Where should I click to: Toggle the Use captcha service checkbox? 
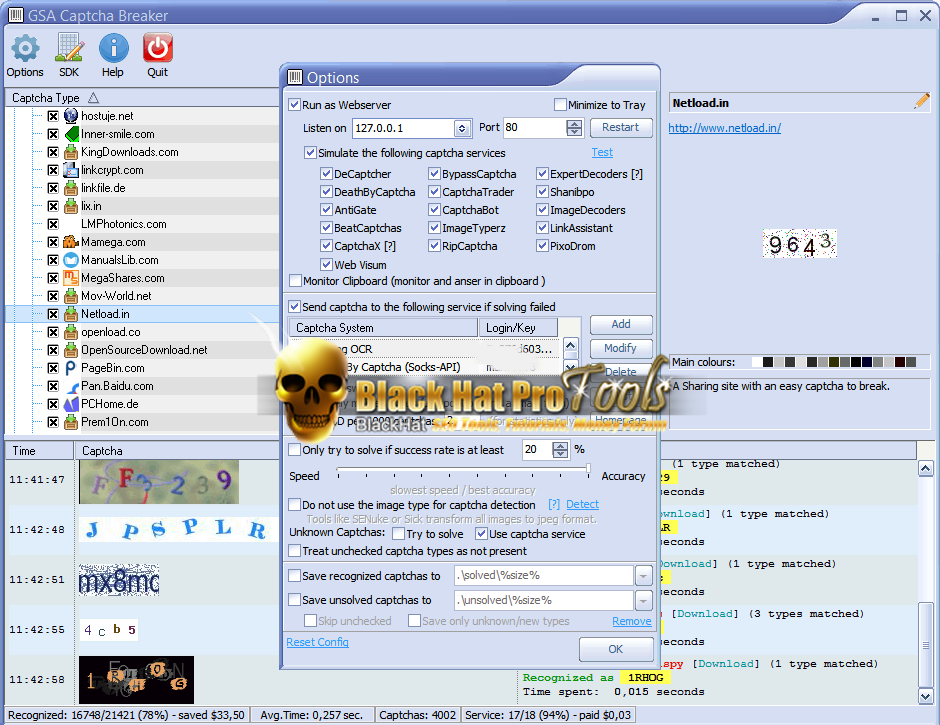(x=481, y=533)
